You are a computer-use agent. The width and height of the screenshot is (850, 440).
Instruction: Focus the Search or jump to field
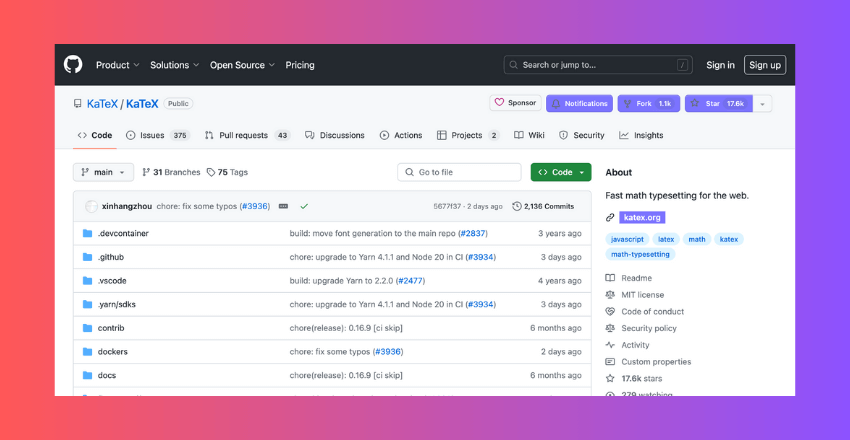pyautogui.click(x=599, y=65)
